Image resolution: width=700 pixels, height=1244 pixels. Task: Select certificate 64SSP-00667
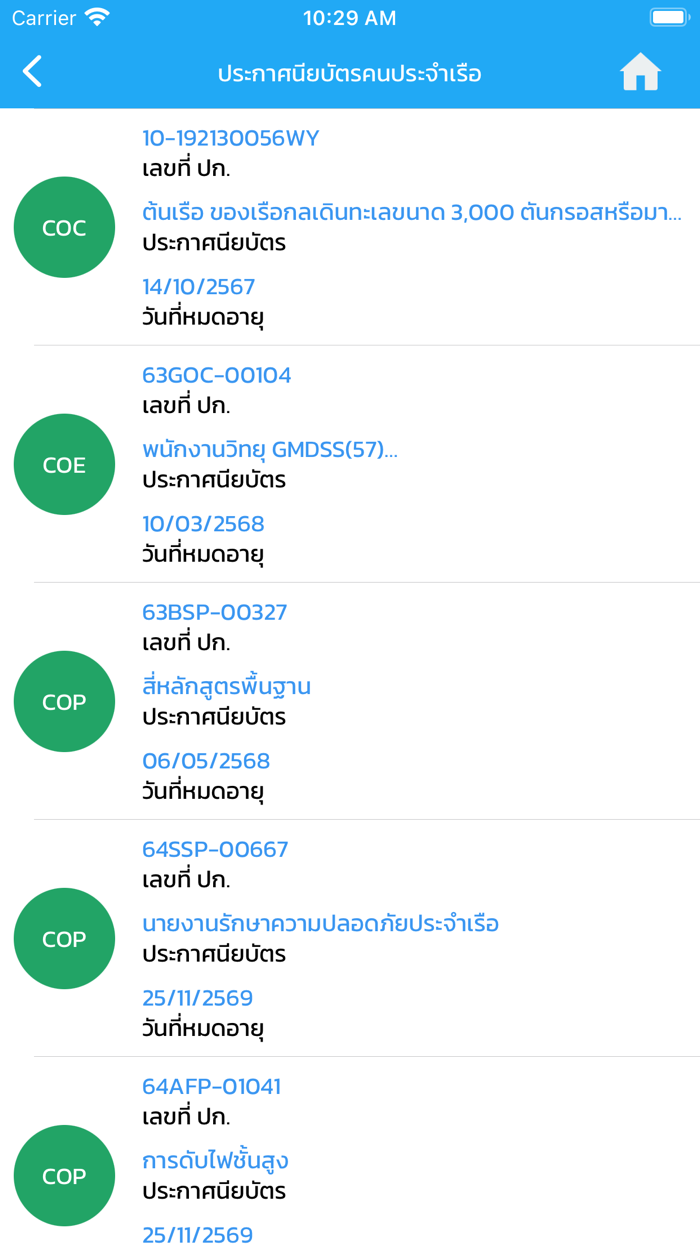[x=215, y=849]
